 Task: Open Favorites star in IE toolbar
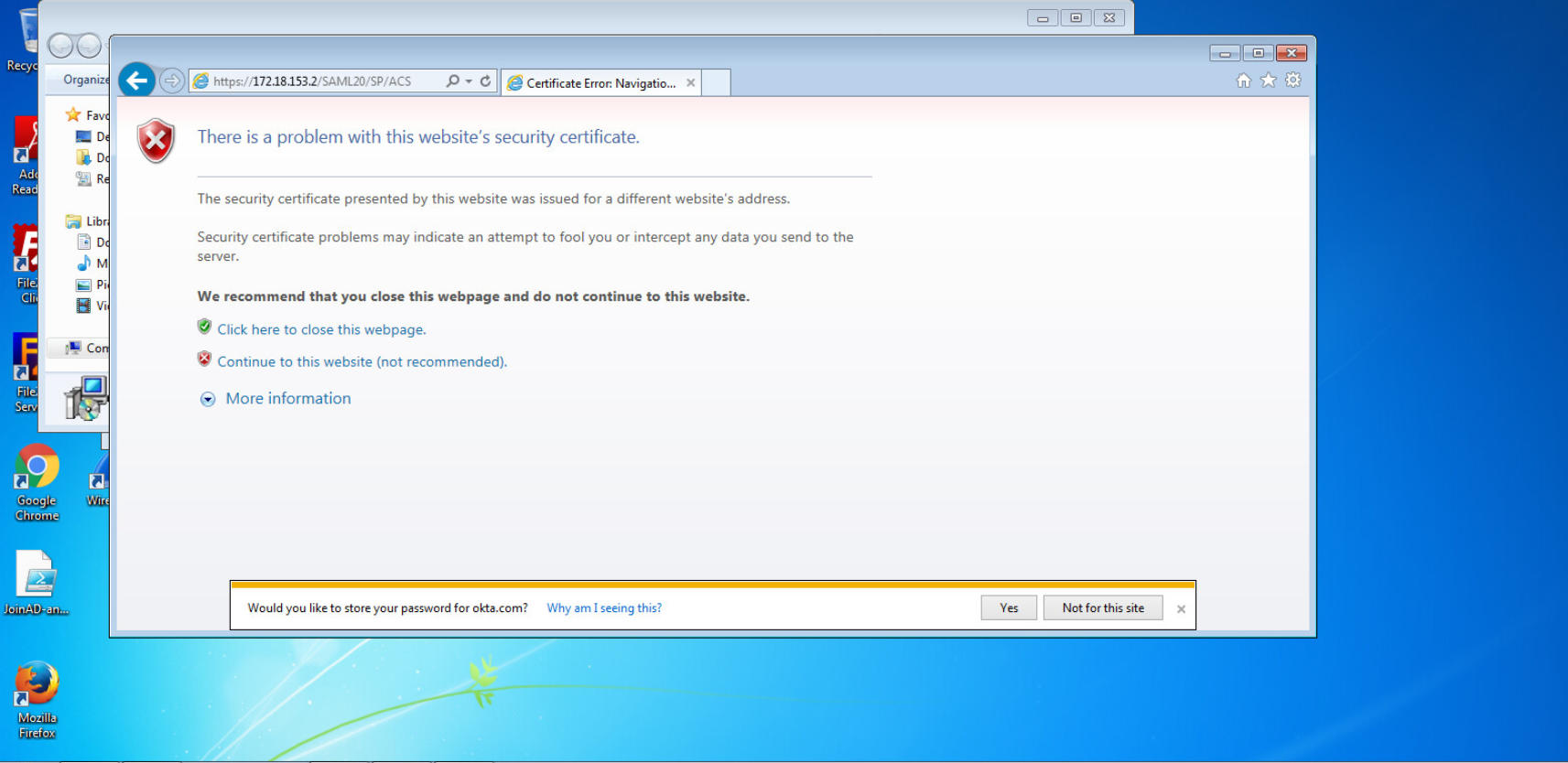click(1268, 81)
